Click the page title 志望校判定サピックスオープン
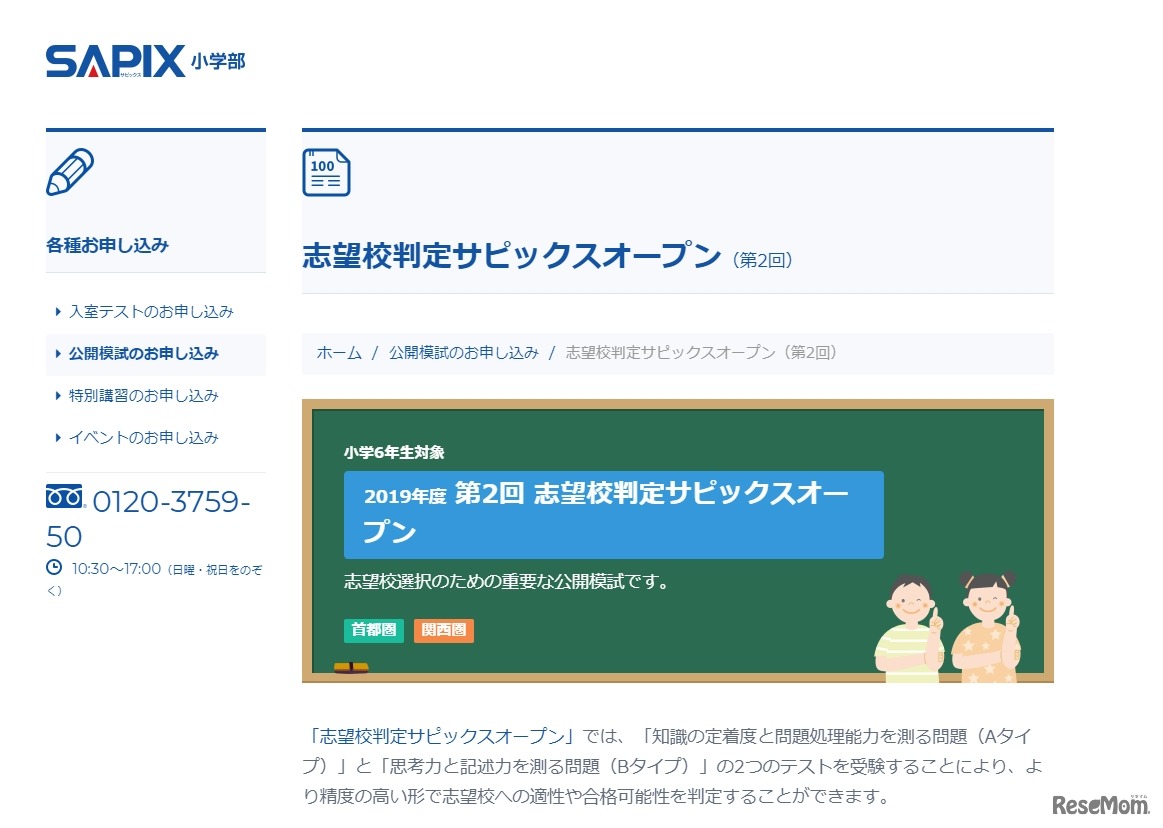This screenshot has height=828, width=1163. tap(512, 256)
